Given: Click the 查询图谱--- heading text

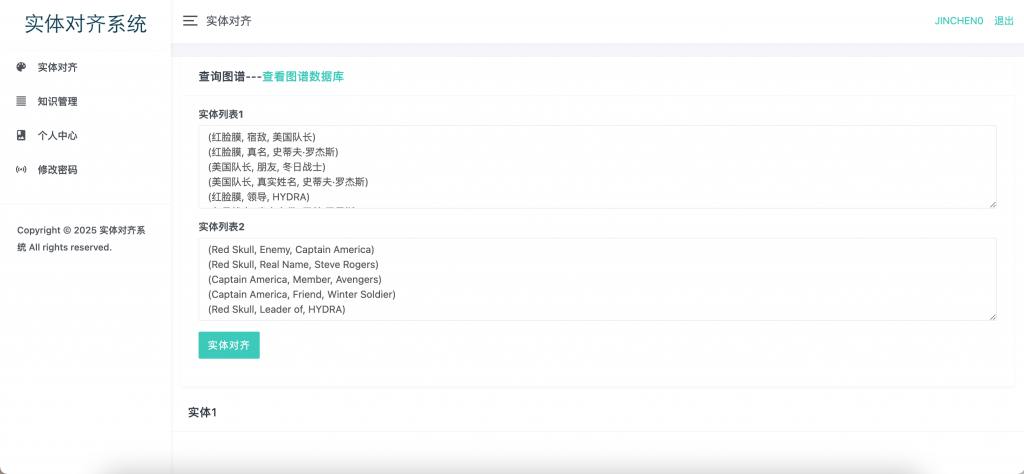Looking at the screenshot, I should (231, 76).
